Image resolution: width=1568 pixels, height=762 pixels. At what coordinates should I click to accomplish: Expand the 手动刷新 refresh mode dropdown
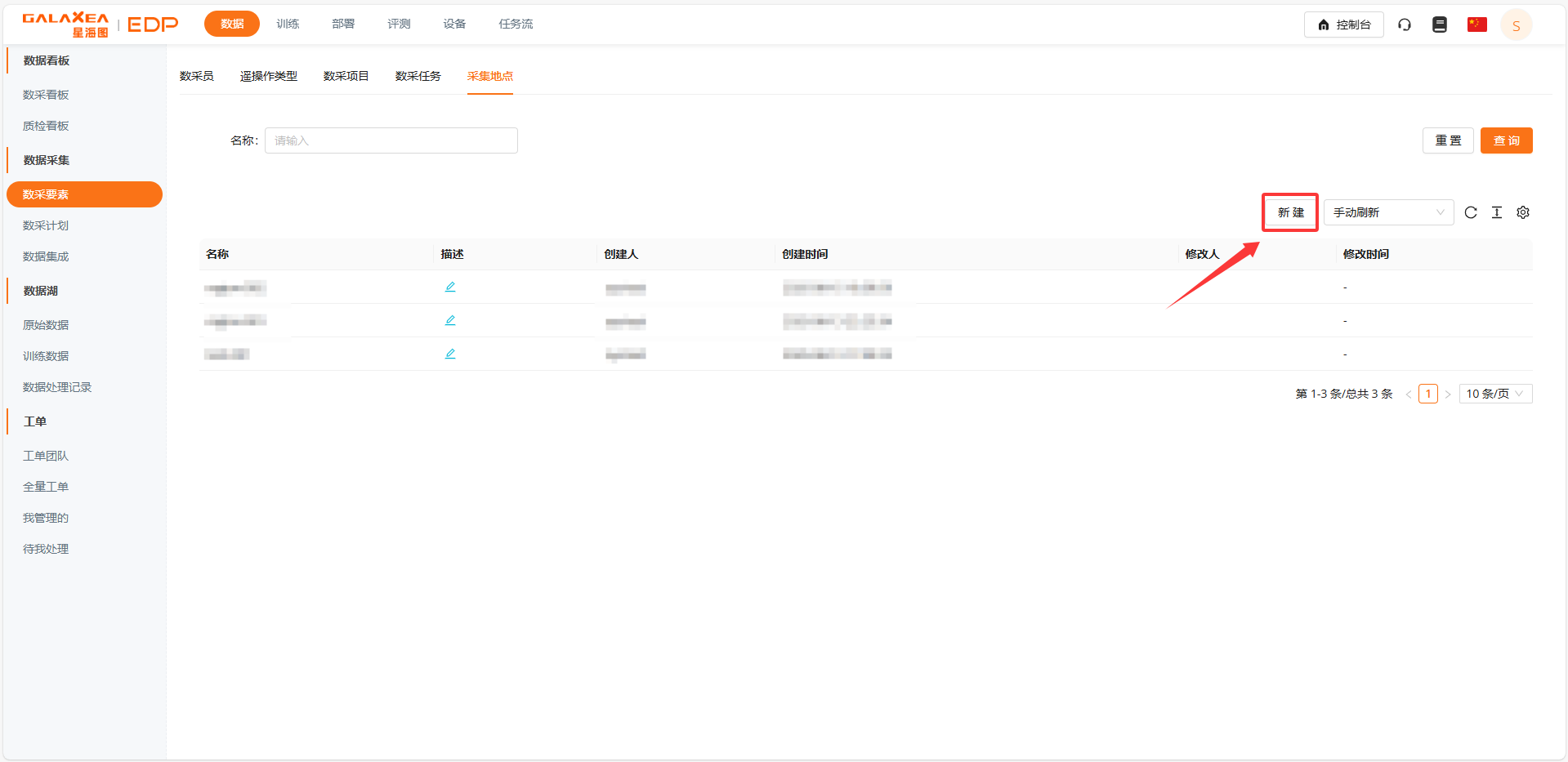point(1387,212)
